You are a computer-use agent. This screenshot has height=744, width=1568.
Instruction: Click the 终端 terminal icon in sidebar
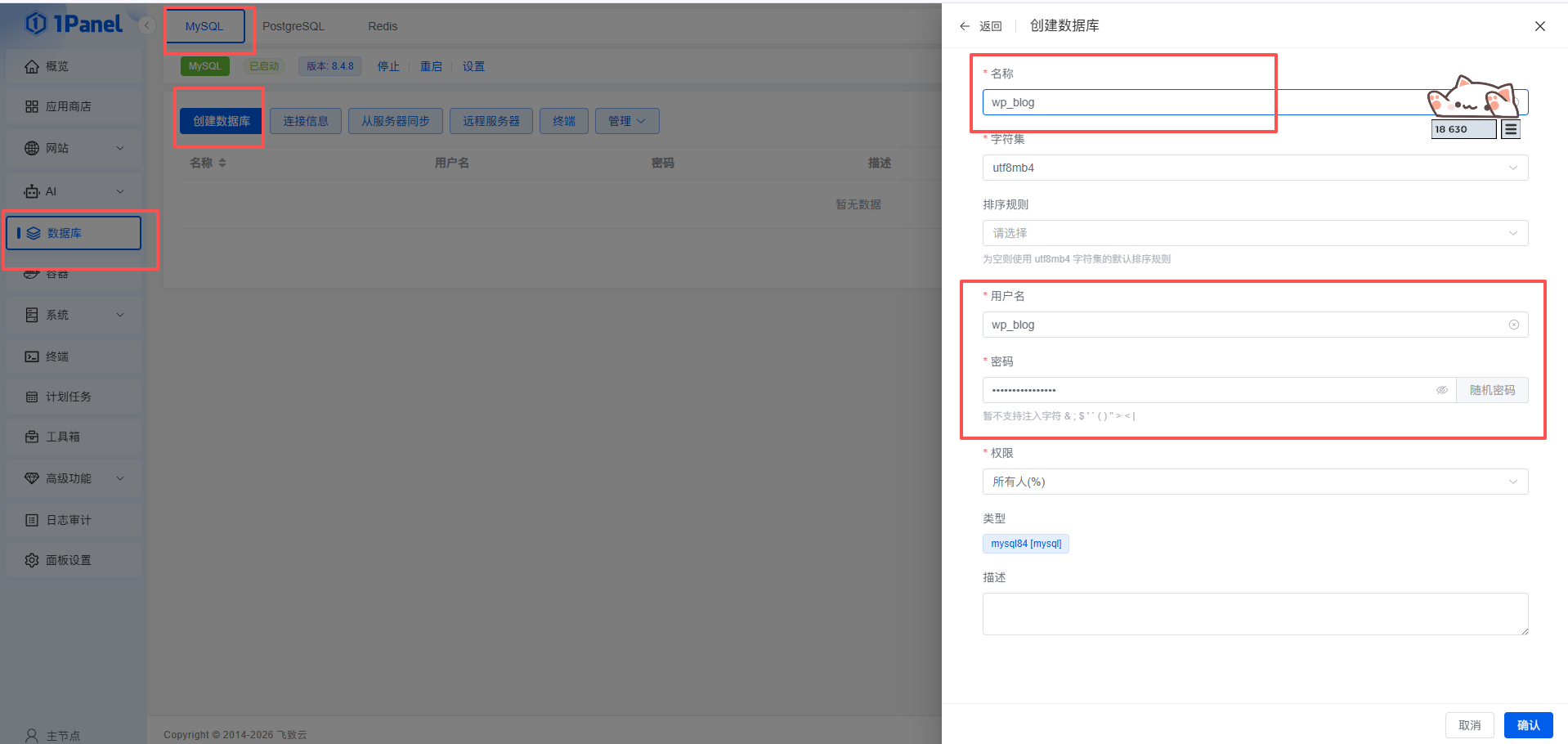(x=32, y=356)
